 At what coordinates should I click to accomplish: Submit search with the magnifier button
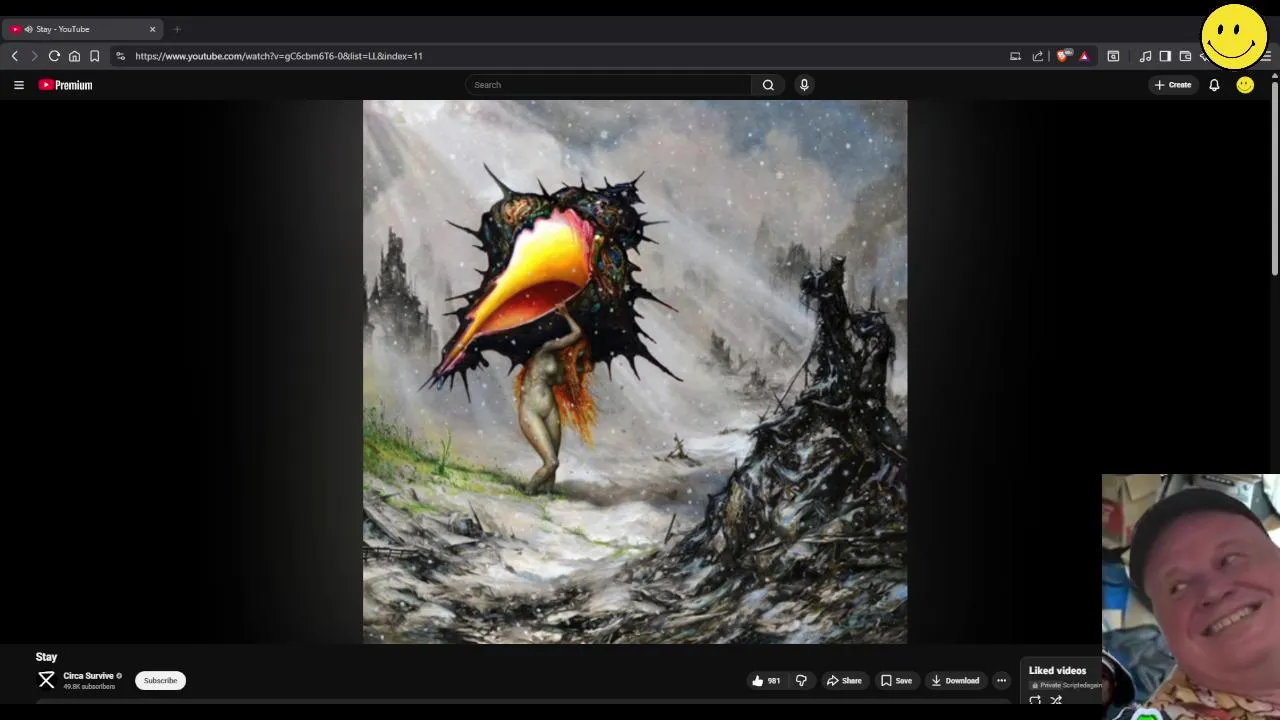tap(768, 85)
